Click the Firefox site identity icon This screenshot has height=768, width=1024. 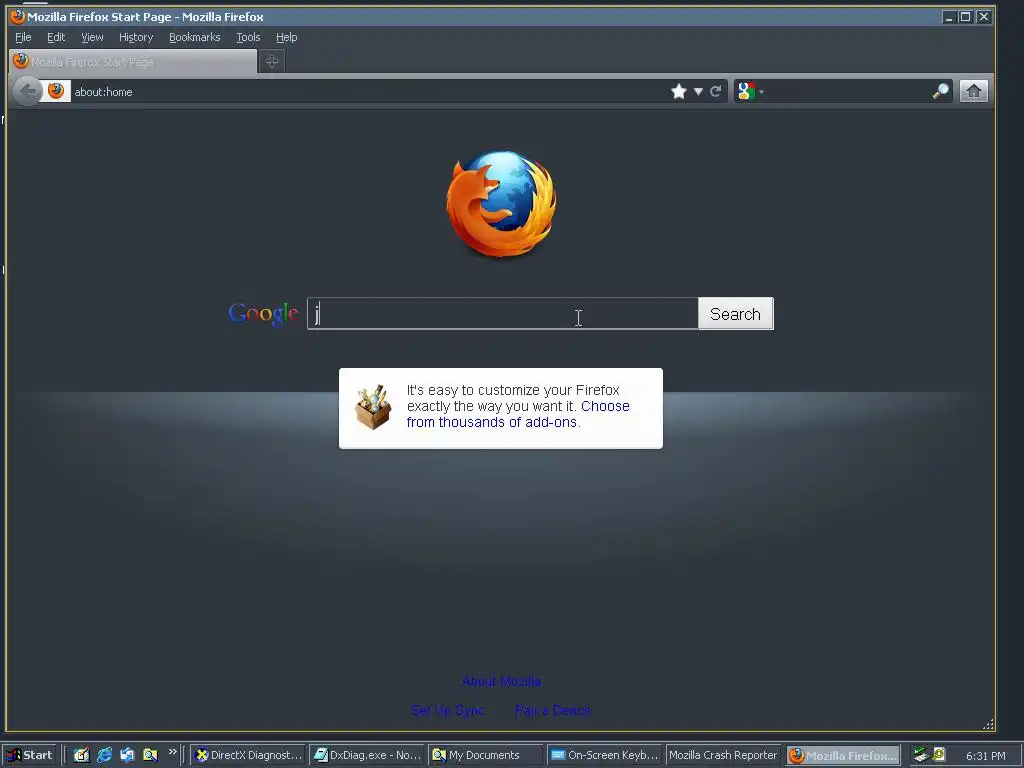click(56, 91)
